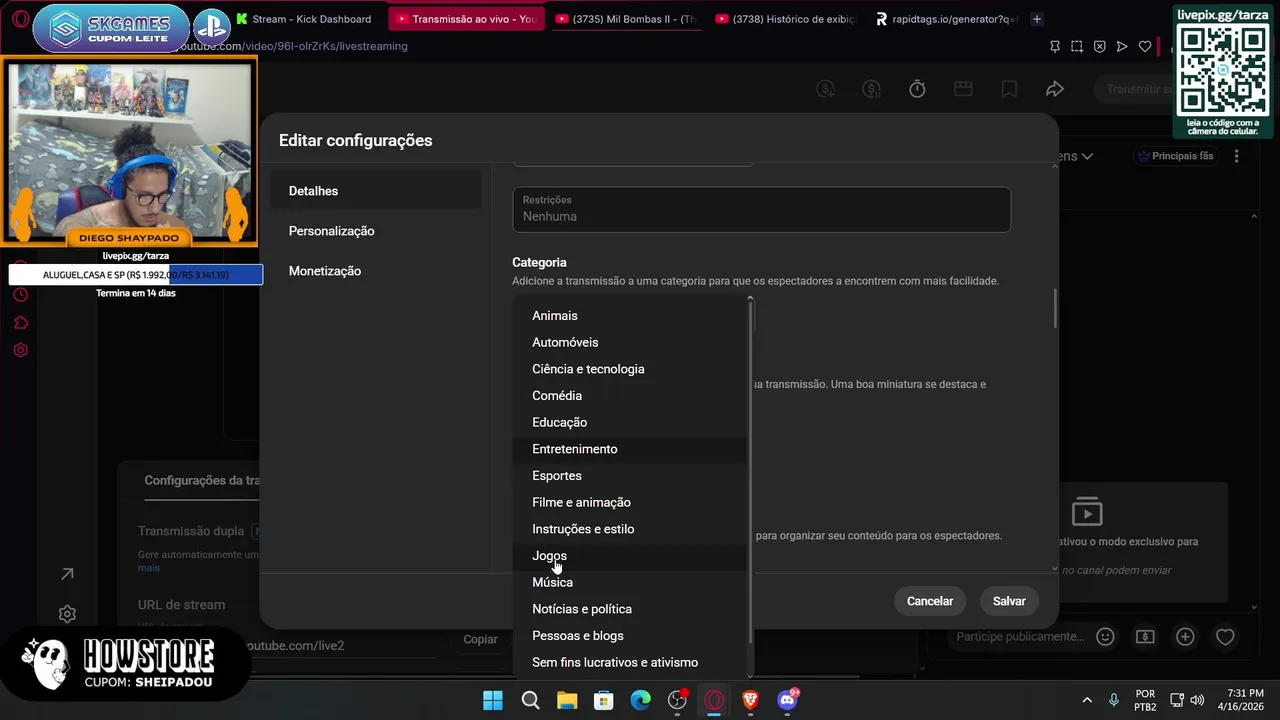Save the stream settings with Salvar

(x=1009, y=601)
